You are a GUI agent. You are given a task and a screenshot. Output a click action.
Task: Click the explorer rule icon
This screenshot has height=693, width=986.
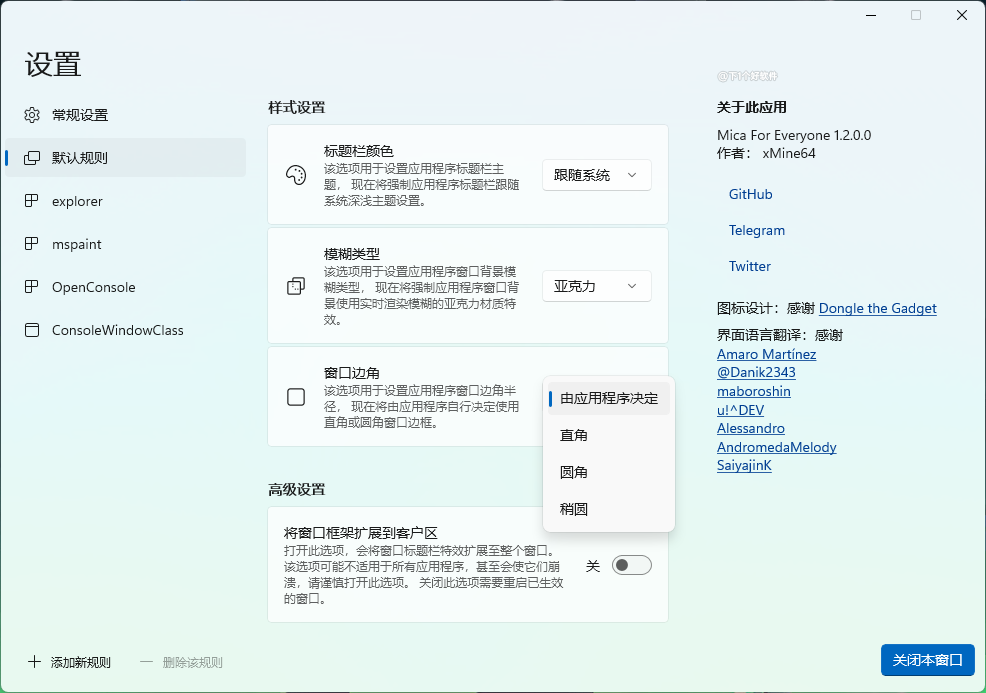point(32,201)
